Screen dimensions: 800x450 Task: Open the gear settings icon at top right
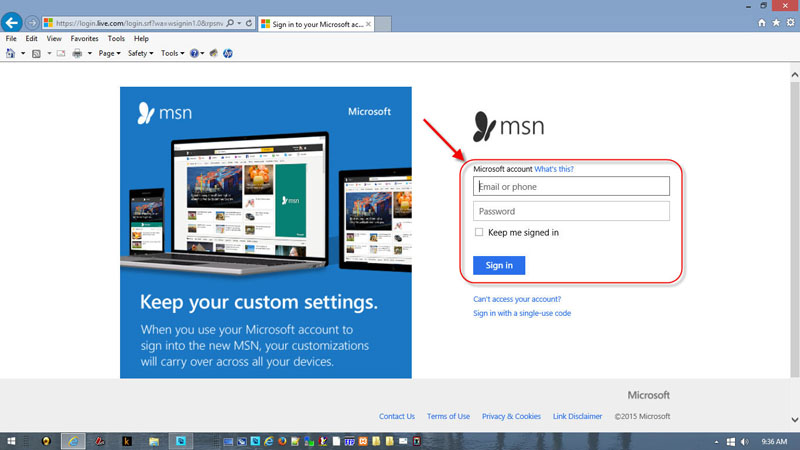point(790,22)
